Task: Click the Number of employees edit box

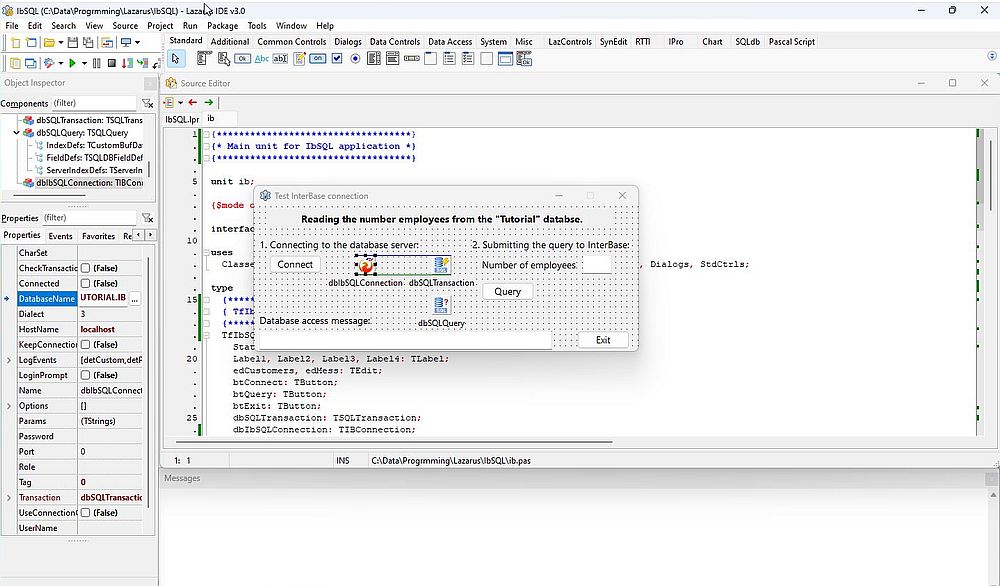Action: [x=597, y=265]
